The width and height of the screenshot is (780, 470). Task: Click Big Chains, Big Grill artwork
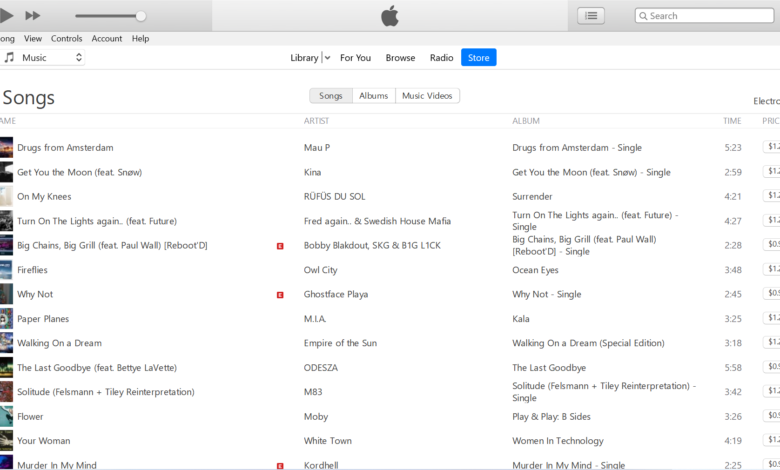6,245
